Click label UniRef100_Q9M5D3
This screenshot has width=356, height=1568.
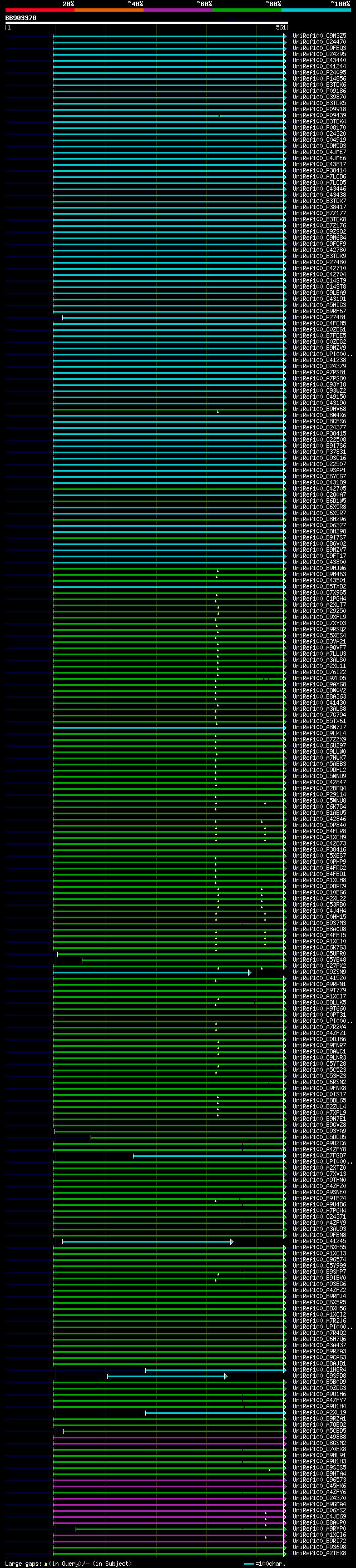tap(319, 146)
